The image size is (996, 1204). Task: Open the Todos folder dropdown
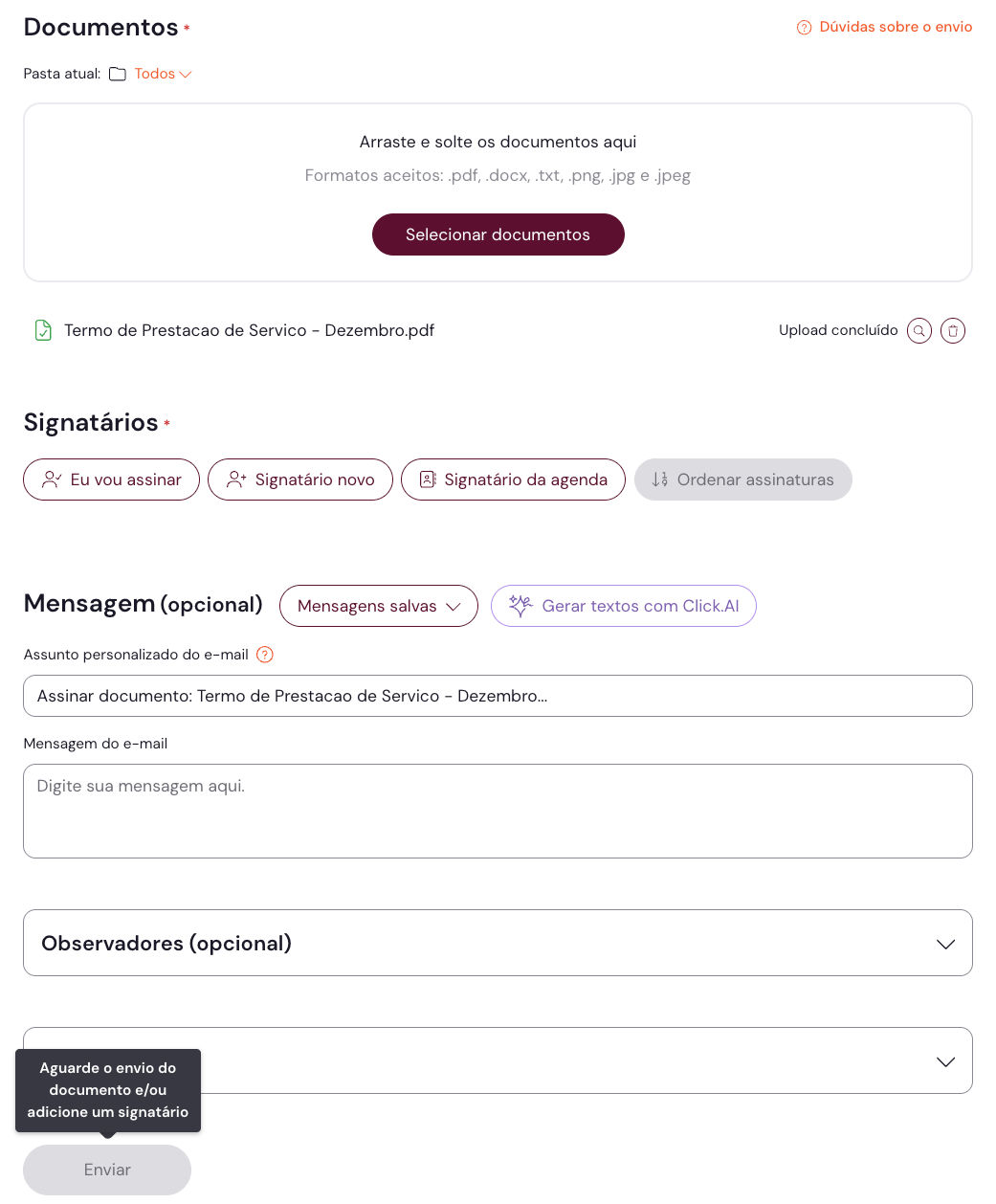163,74
